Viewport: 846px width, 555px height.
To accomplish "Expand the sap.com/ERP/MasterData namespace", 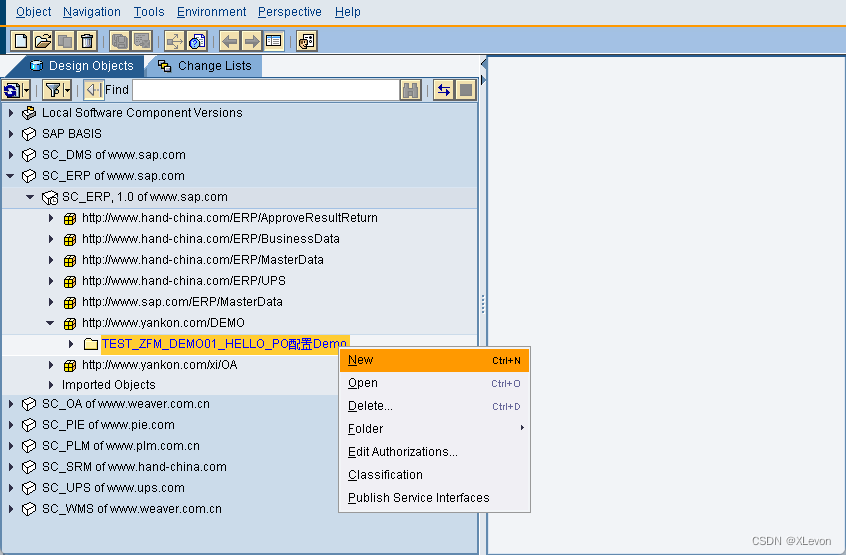I will tap(51, 302).
